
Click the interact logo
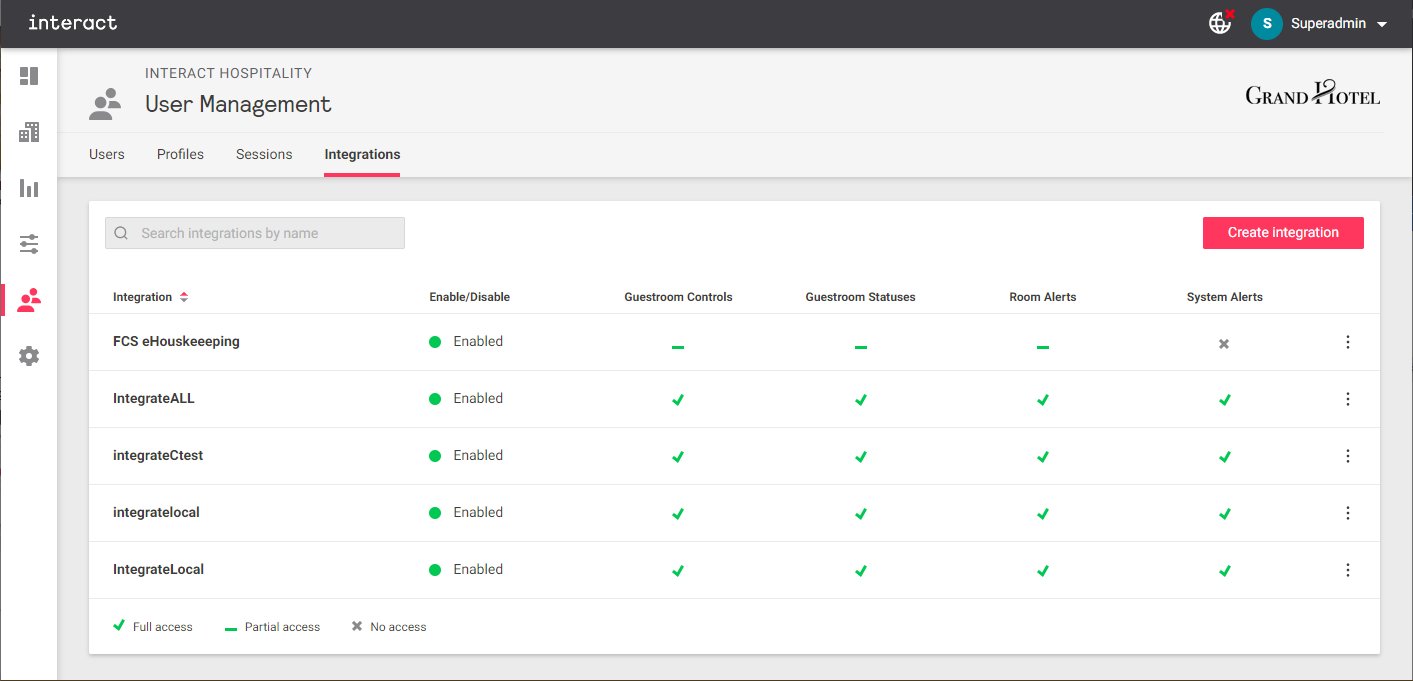coord(72,22)
